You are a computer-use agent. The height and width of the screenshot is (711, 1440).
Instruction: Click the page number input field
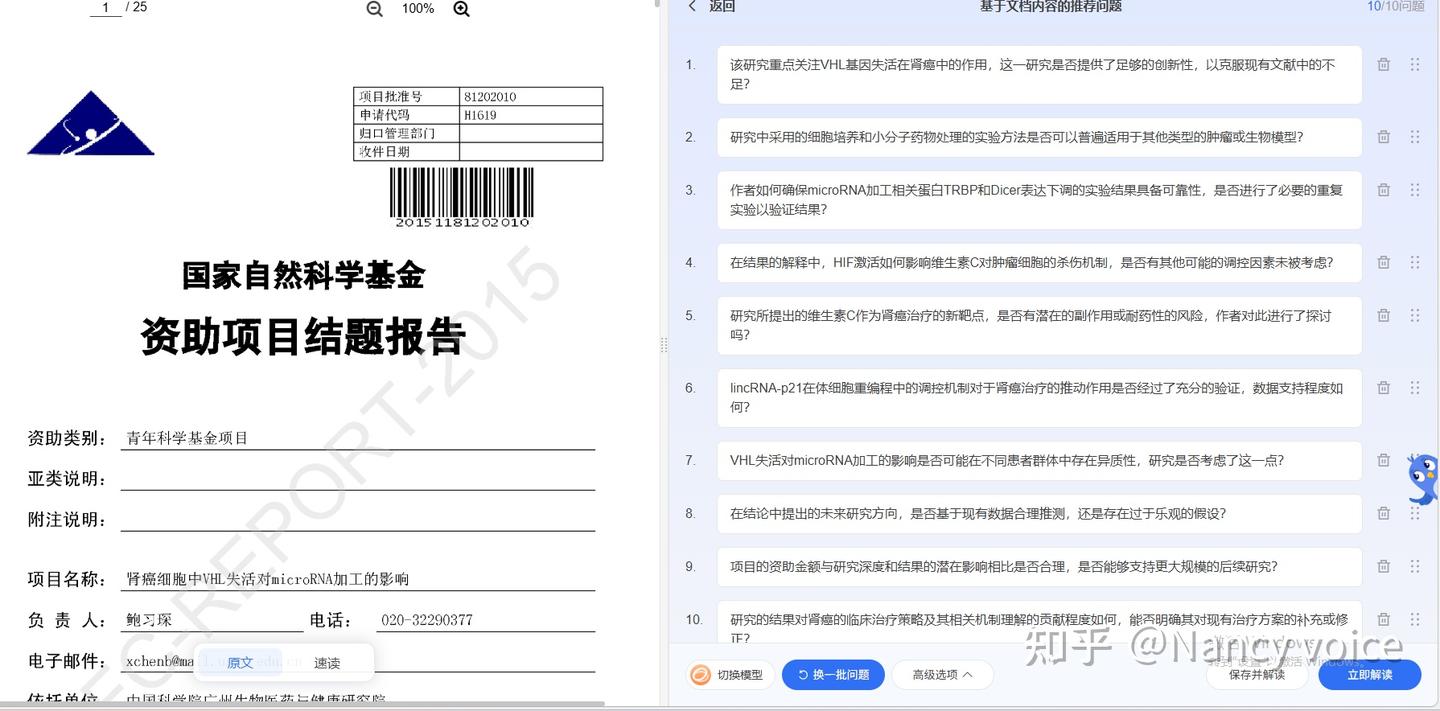tap(105, 8)
